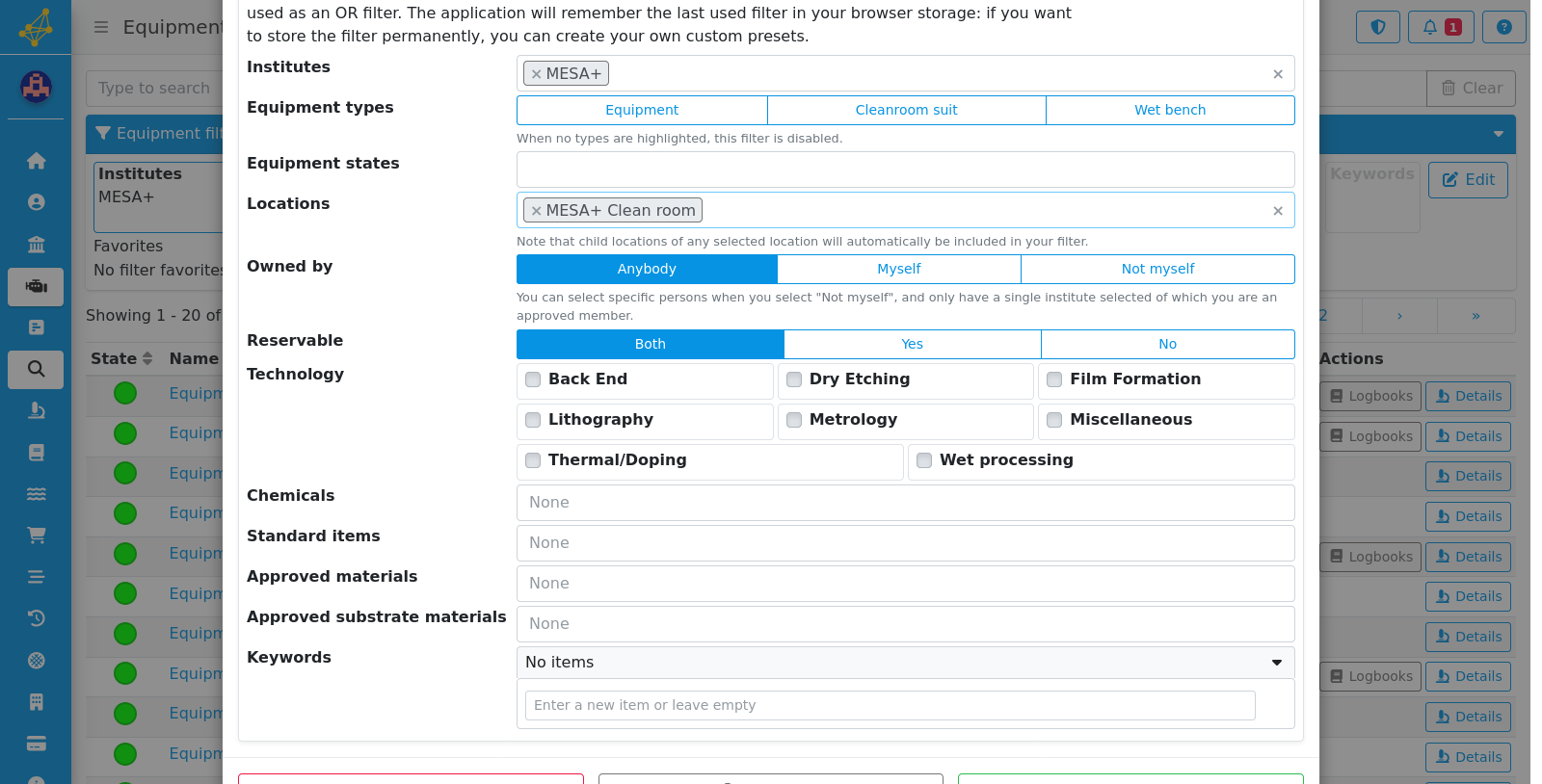Click the Edit filter button
This screenshot has width=1542, height=784.
point(1468,180)
